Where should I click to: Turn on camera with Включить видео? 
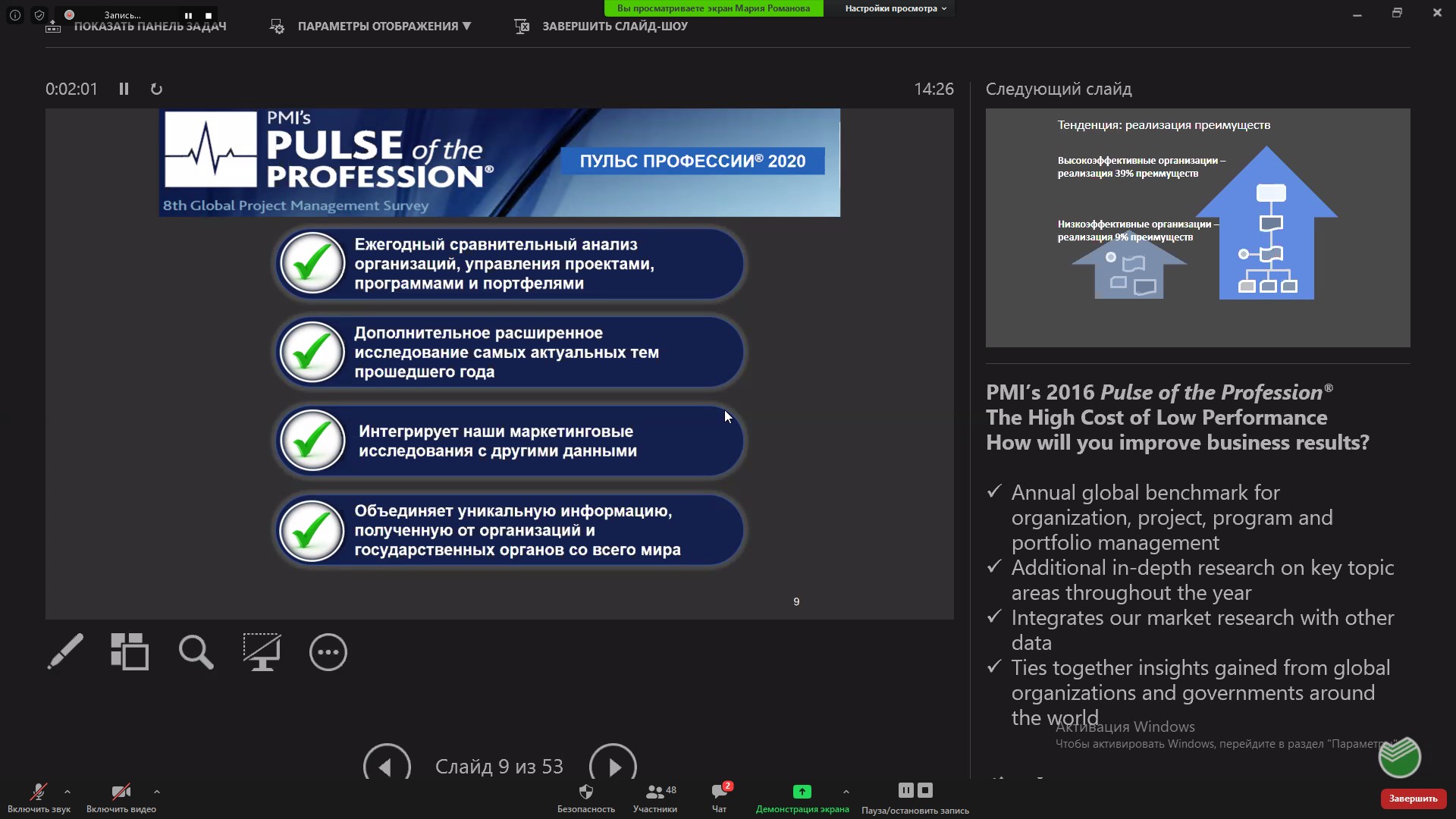pos(121,799)
